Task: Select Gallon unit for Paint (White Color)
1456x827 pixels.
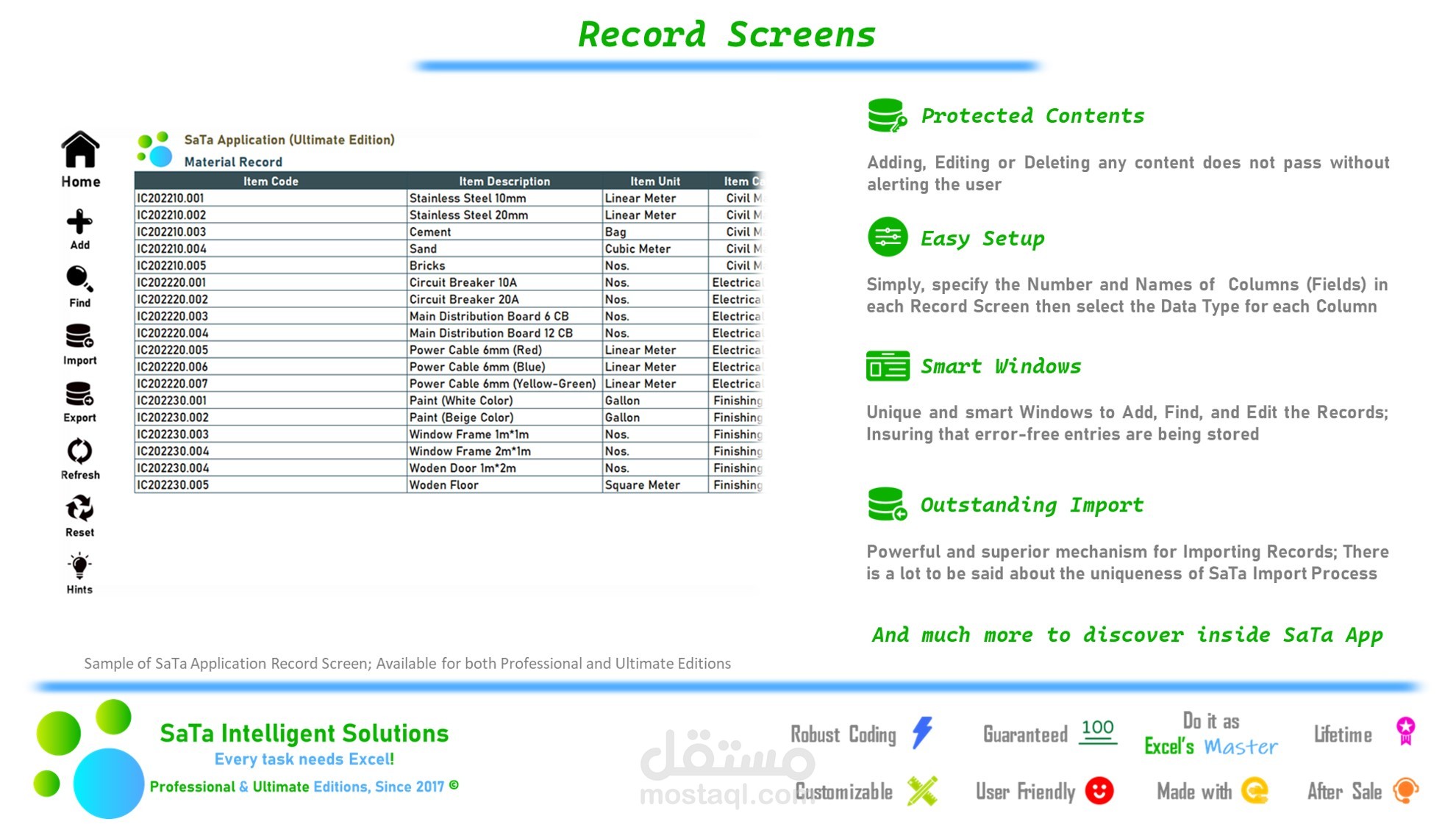Action: (654, 401)
